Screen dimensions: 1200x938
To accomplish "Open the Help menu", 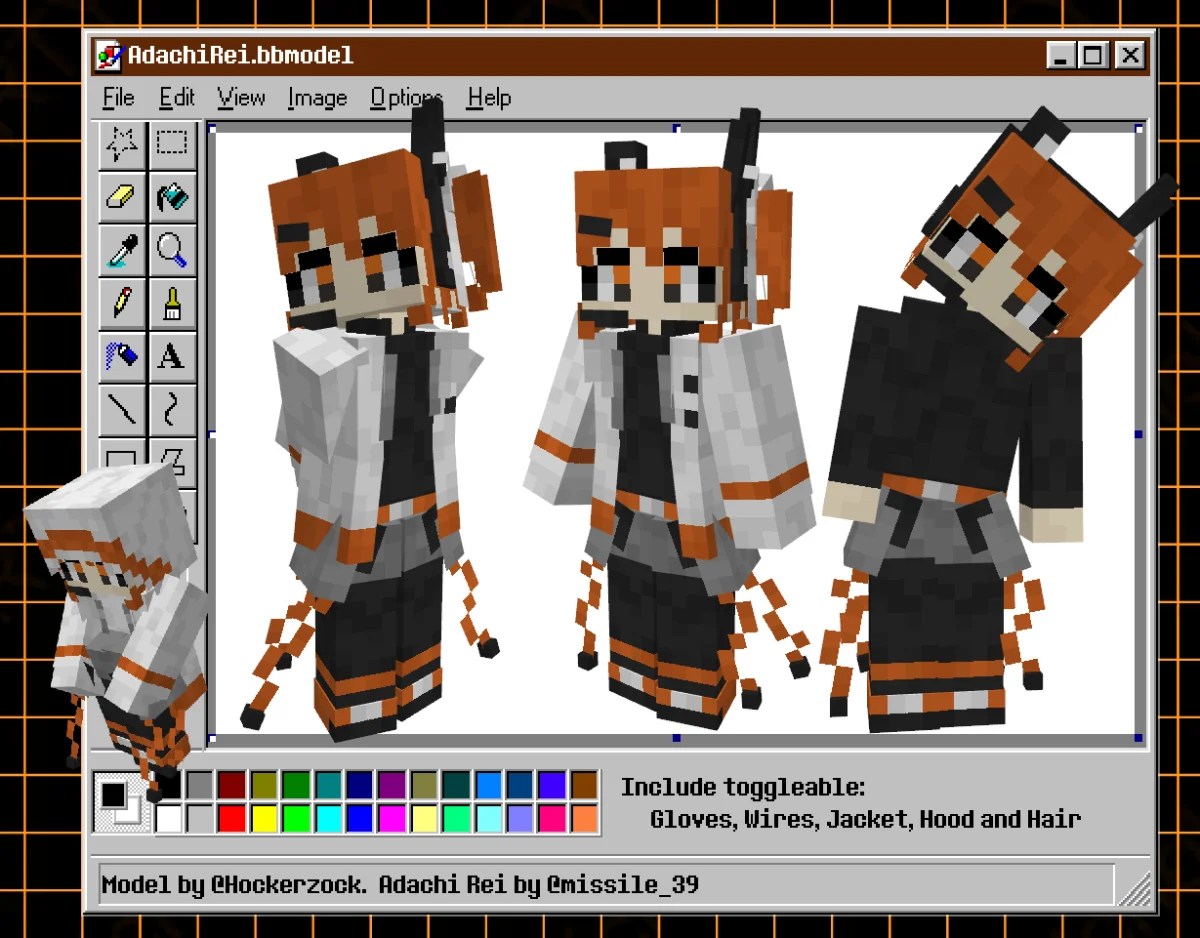I will point(489,98).
